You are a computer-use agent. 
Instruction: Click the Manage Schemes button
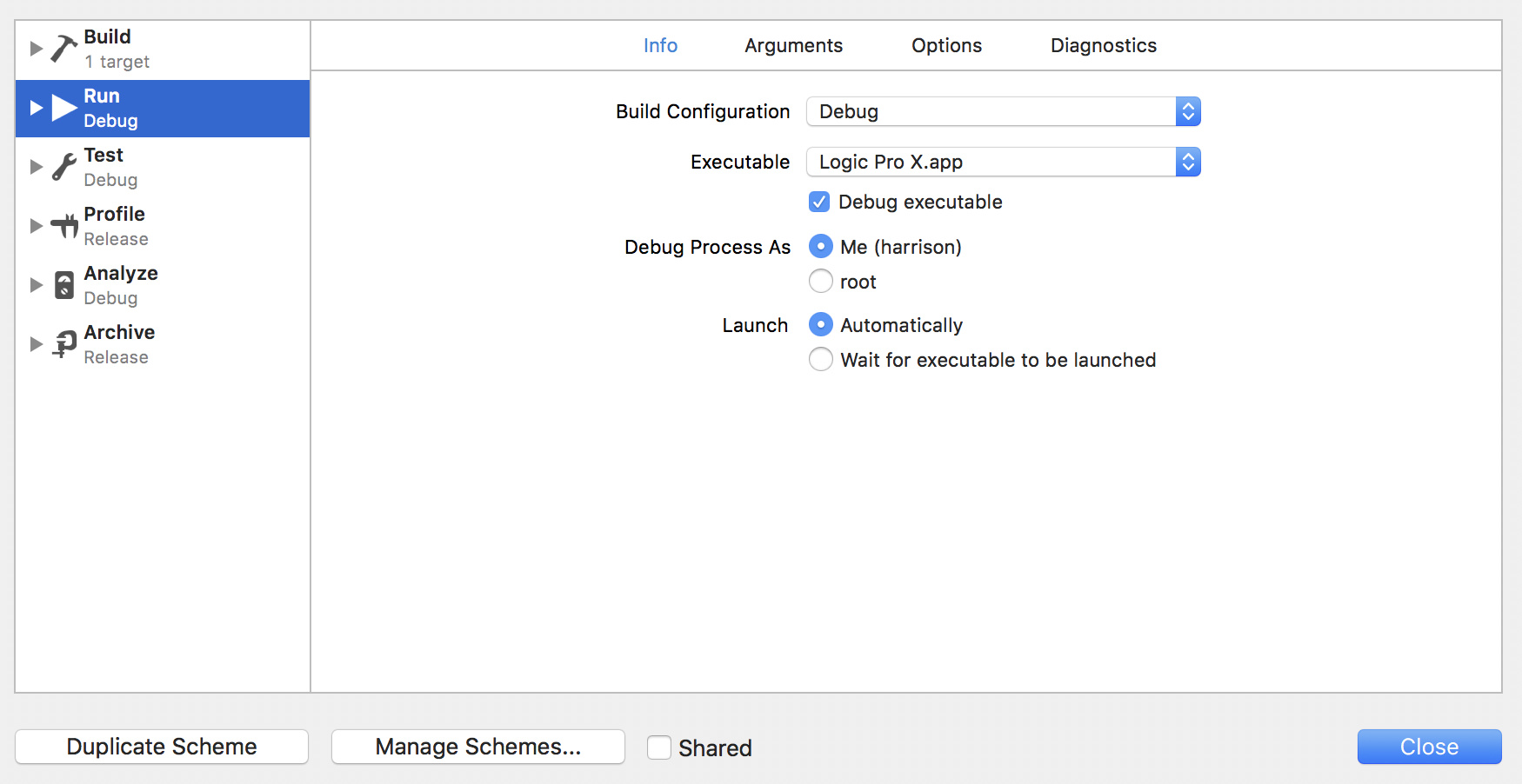click(478, 747)
